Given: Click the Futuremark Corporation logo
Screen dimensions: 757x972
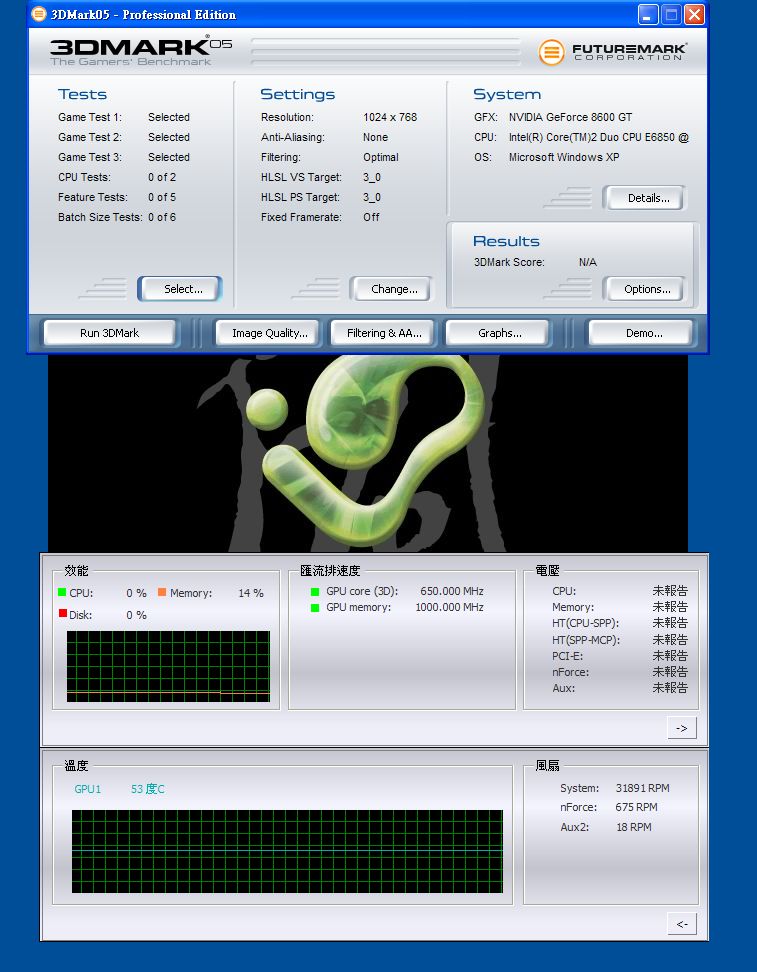Looking at the screenshot, I should pos(612,52).
